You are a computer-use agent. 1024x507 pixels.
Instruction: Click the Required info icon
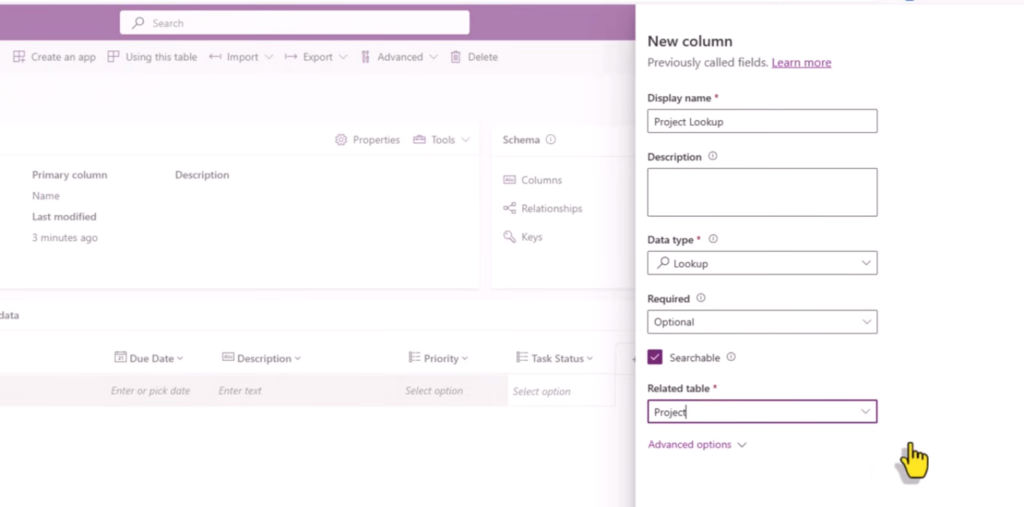pyautogui.click(x=701, y=298)
